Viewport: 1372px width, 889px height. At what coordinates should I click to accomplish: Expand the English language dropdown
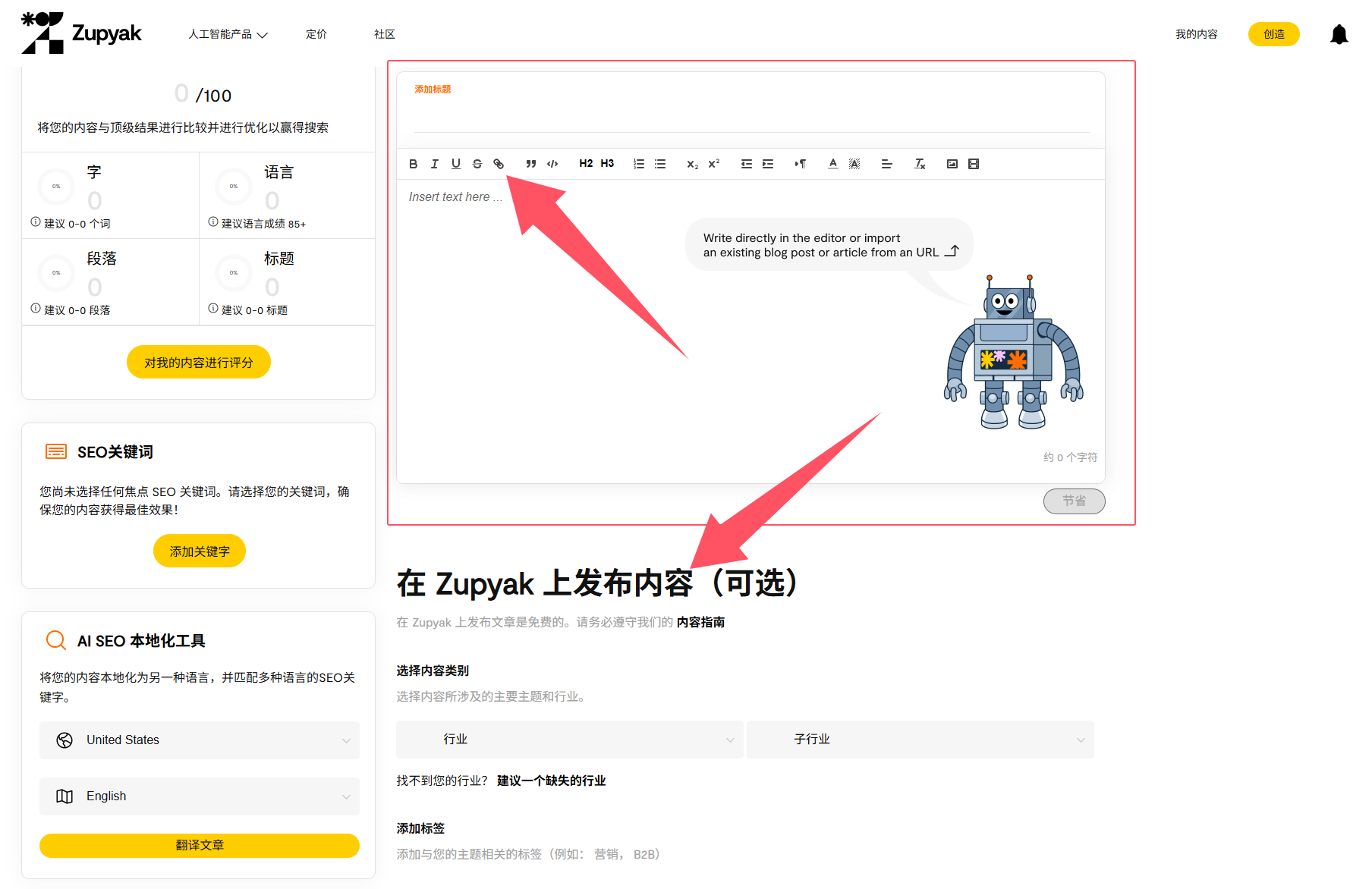[200, 796]
